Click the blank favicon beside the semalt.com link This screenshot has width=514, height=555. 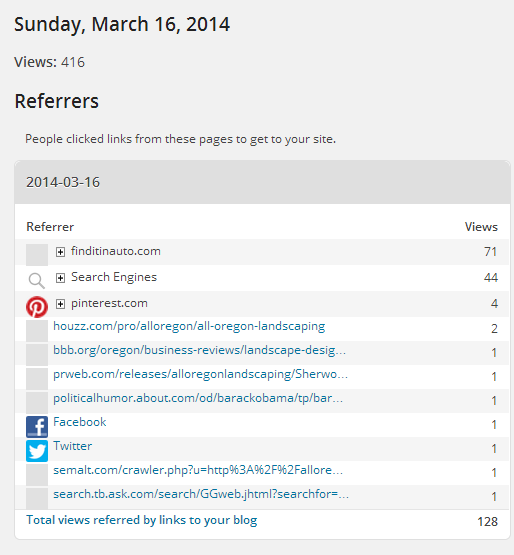point(37,475)
